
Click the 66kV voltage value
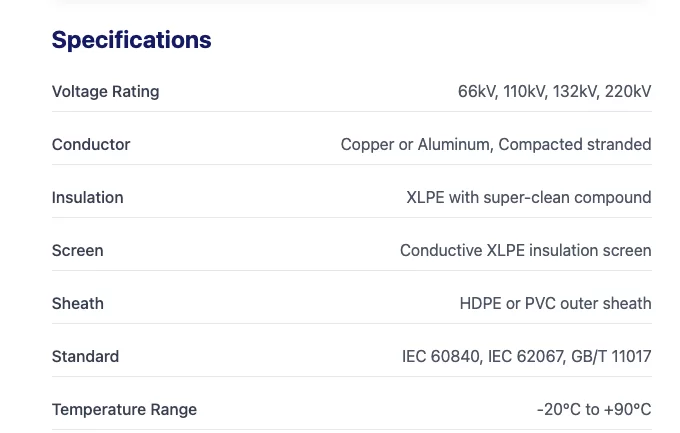click(476, 92)
